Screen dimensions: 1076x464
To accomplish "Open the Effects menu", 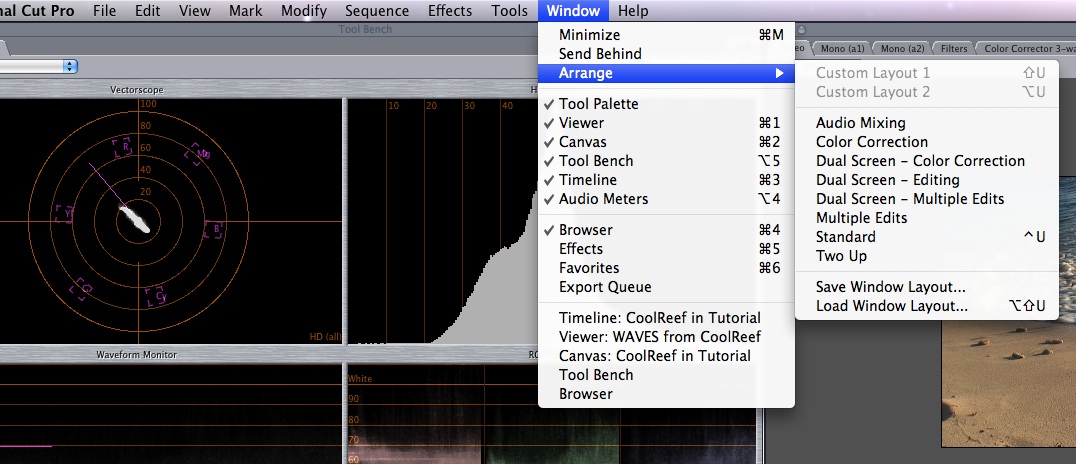I will (449, 11).
